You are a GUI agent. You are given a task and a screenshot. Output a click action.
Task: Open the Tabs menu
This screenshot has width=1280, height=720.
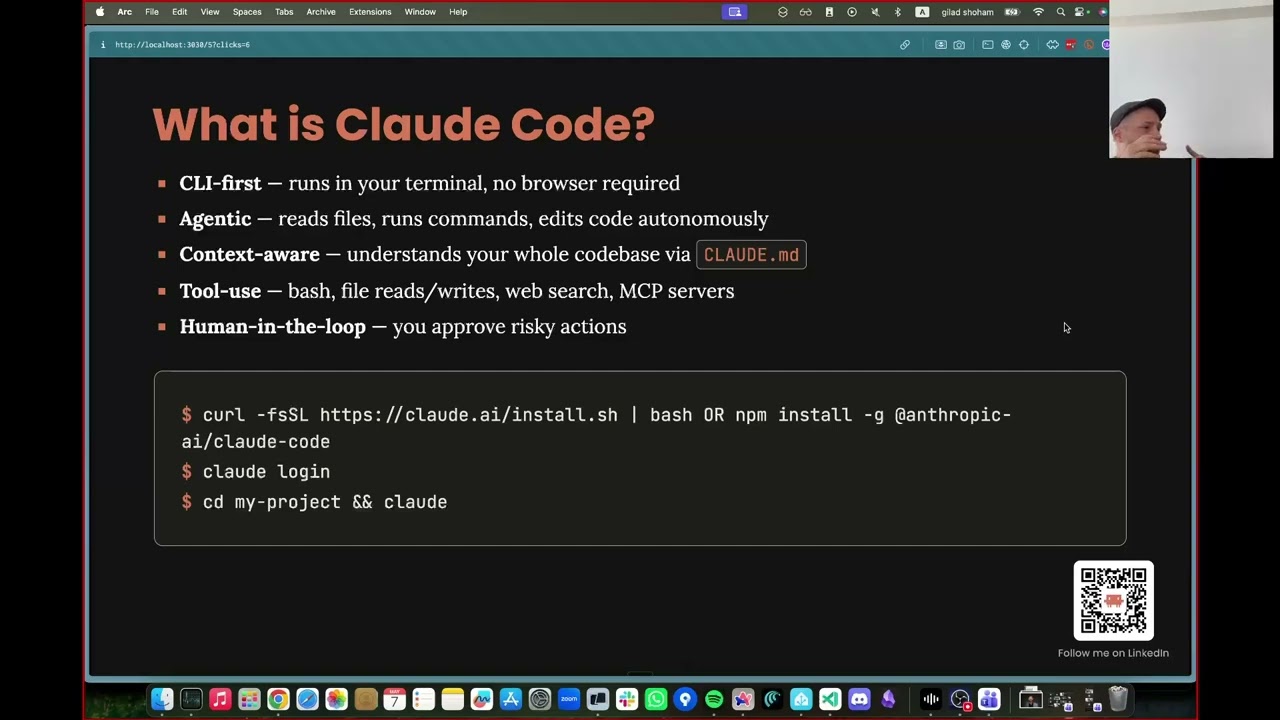(x=284, y=12)
